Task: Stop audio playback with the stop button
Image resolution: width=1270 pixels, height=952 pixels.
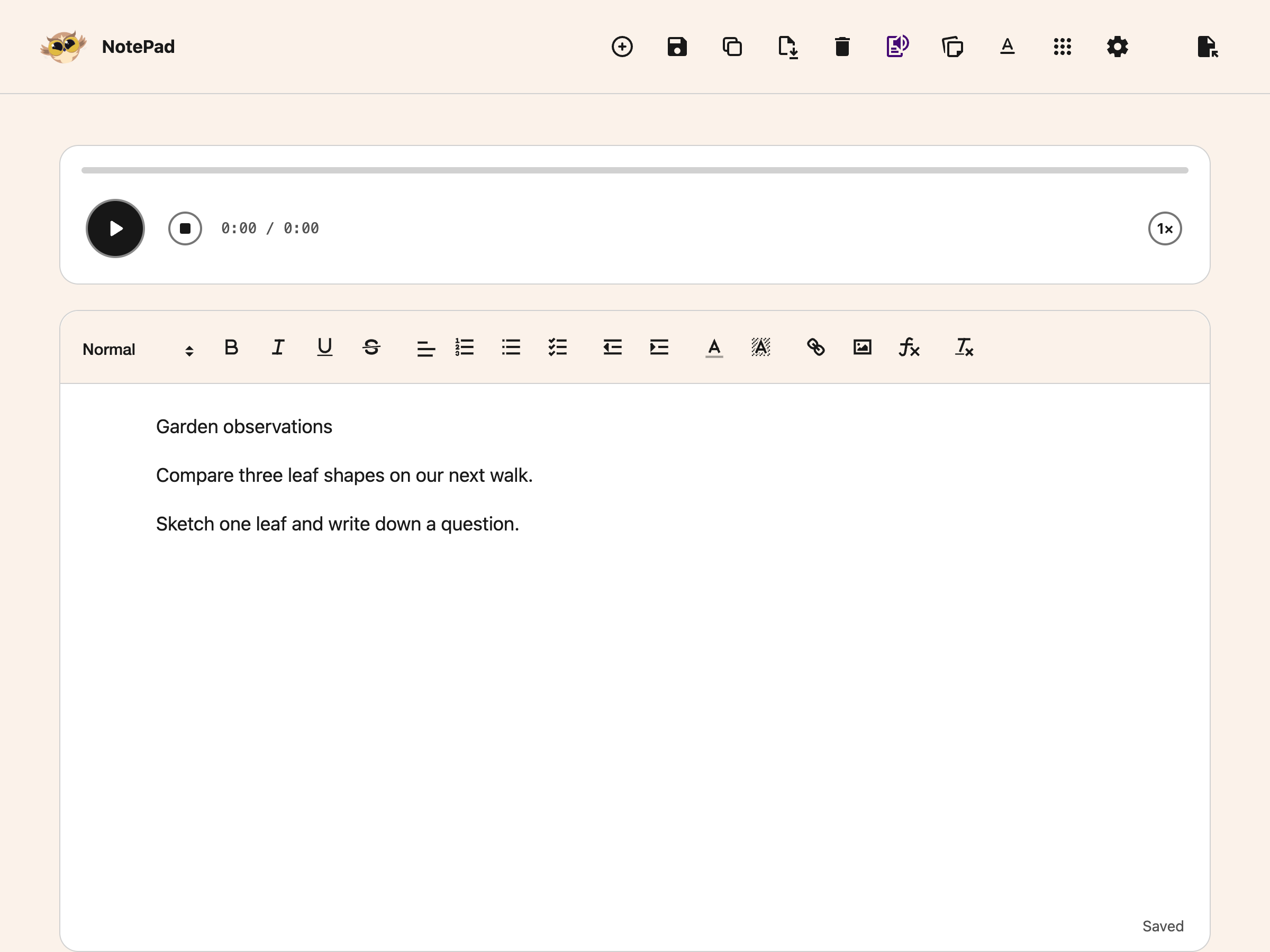Action: tap(185, 228)
